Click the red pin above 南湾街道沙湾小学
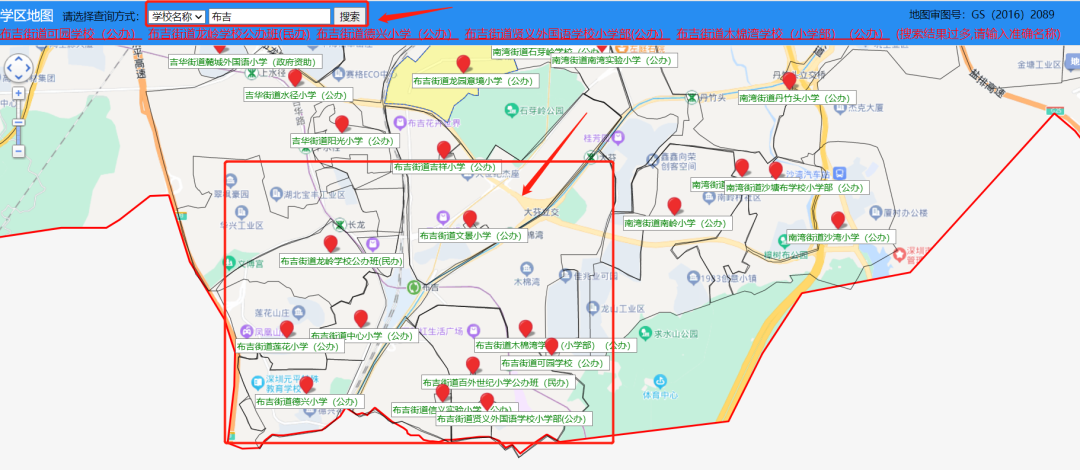Image resolution: width=1080 pixels, height=470 pixels. [x=838, y=221]
